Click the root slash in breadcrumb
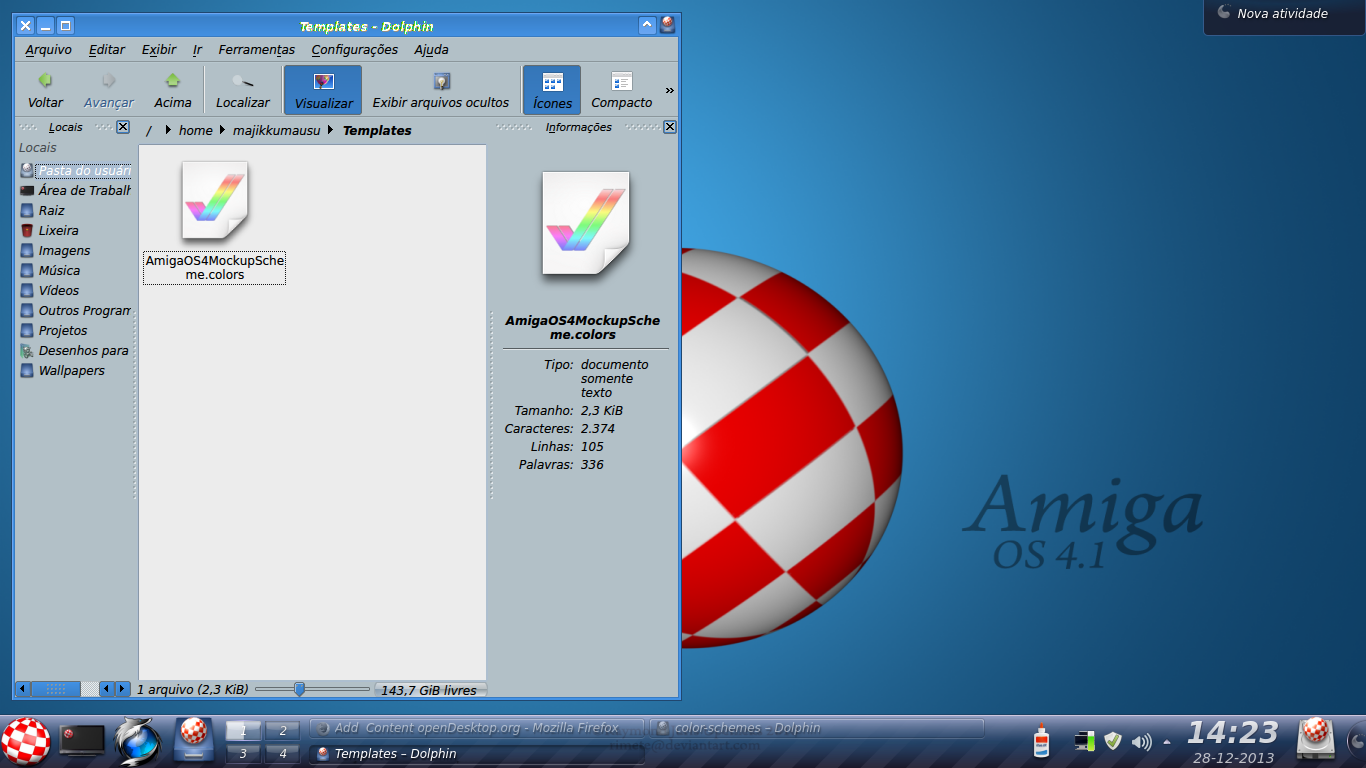Viewport: 1366px width, 768px height. [149, 130]
